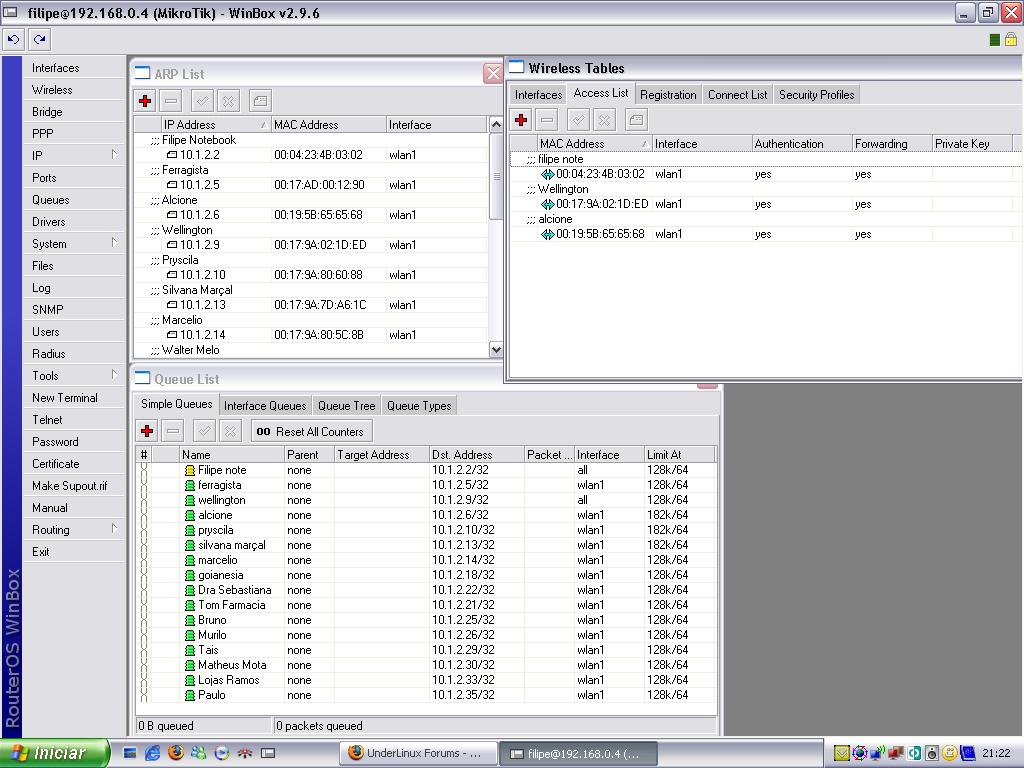This screenshot has height=768, width=1024.
Task: Click the comment button in ARP List toolbar
Action: (260, 101)
